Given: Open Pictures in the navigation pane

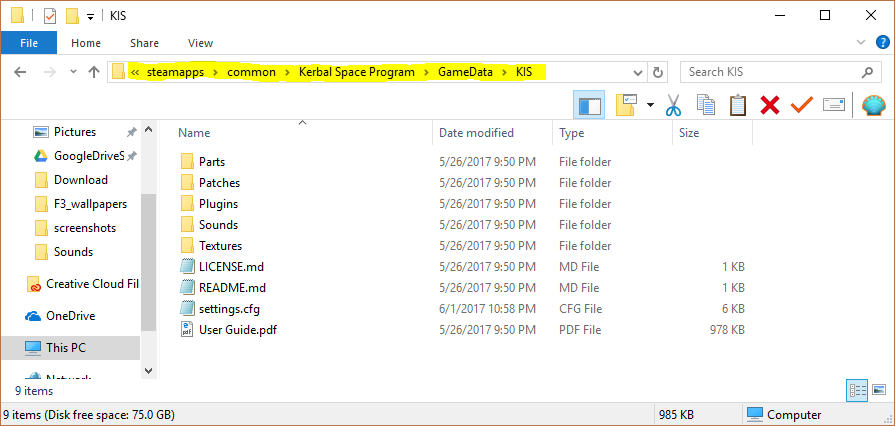Looking at the screenshot, I should pos(75,132).
